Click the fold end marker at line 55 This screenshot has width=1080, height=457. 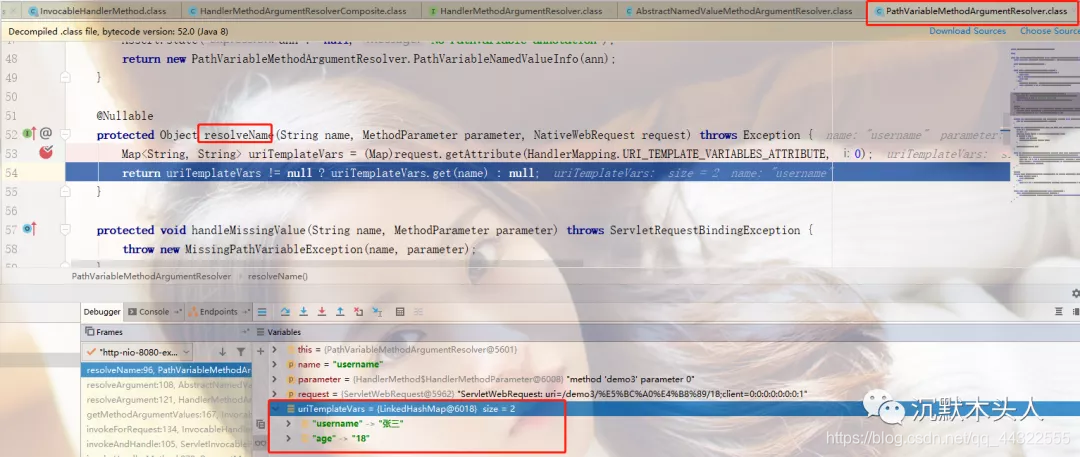tap(65, 192)
